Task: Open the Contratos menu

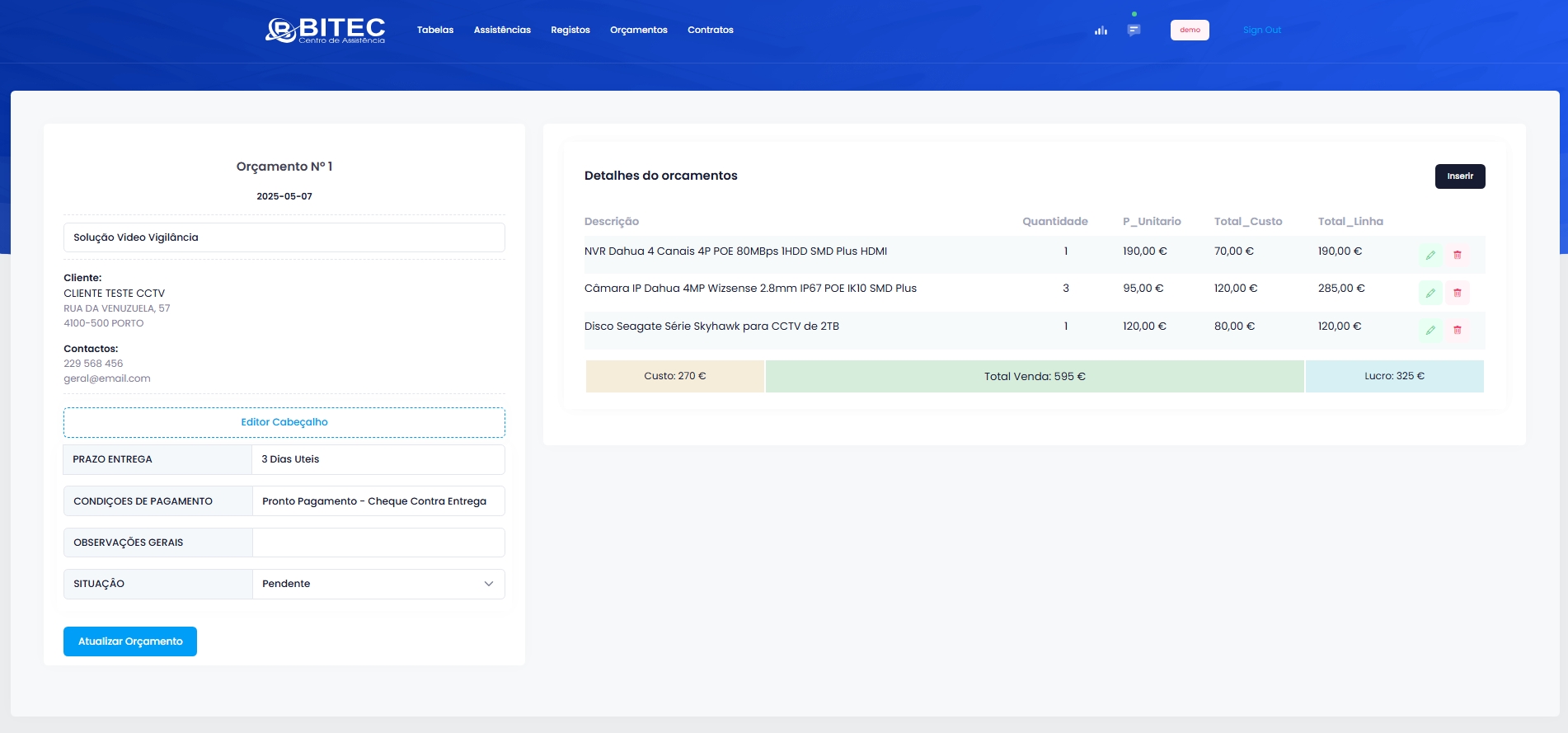Action: click(710, 31)
